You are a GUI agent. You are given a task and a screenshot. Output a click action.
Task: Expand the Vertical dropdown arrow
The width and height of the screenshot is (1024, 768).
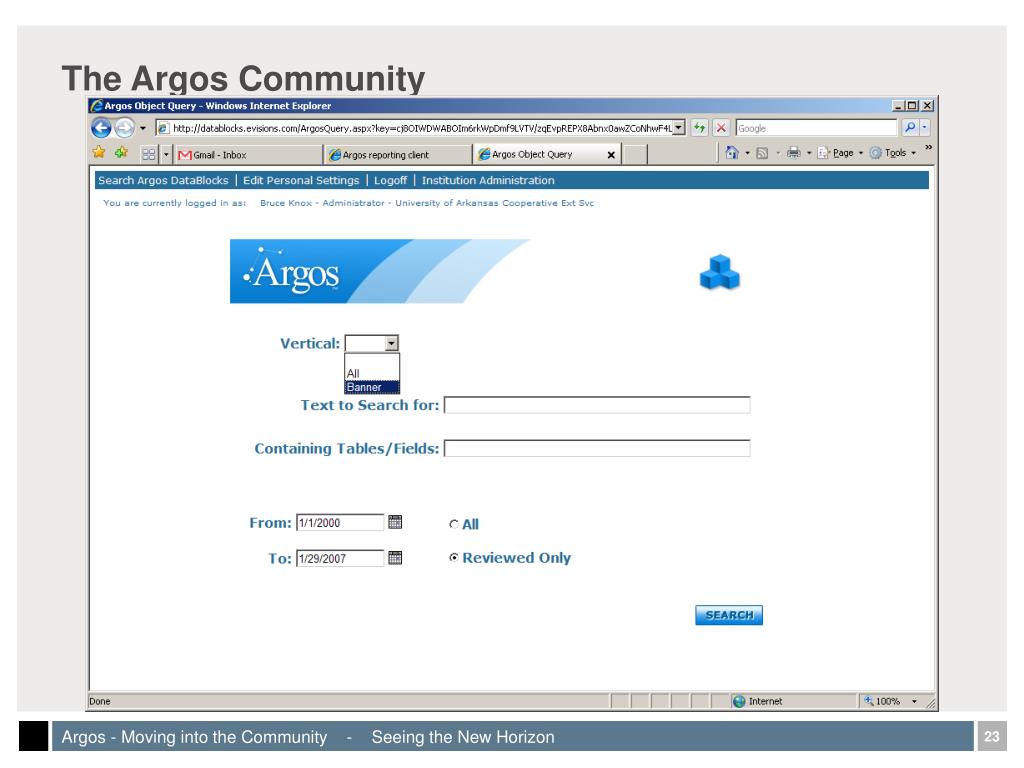tap(392, 344)
